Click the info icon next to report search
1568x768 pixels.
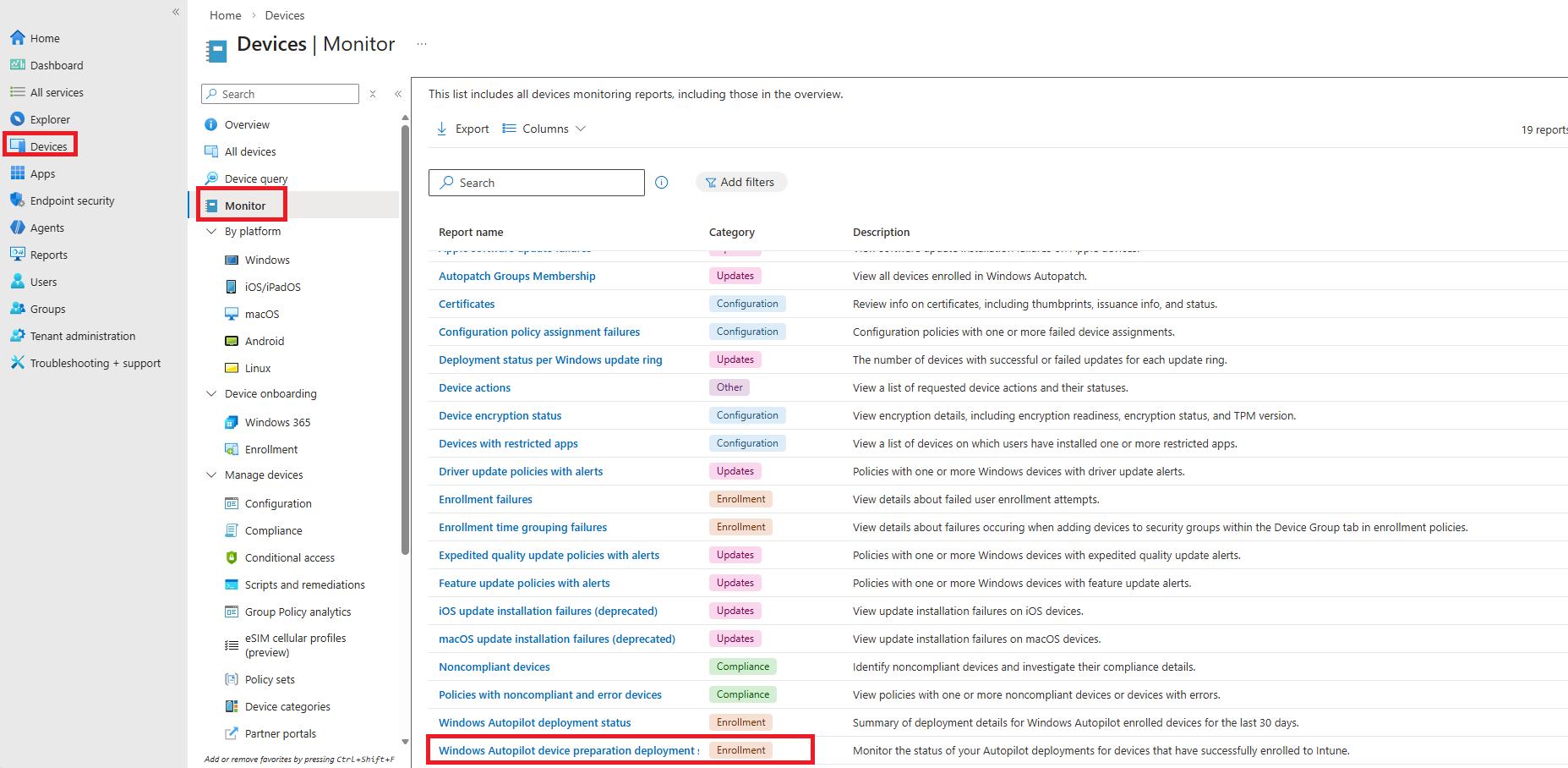662,183
